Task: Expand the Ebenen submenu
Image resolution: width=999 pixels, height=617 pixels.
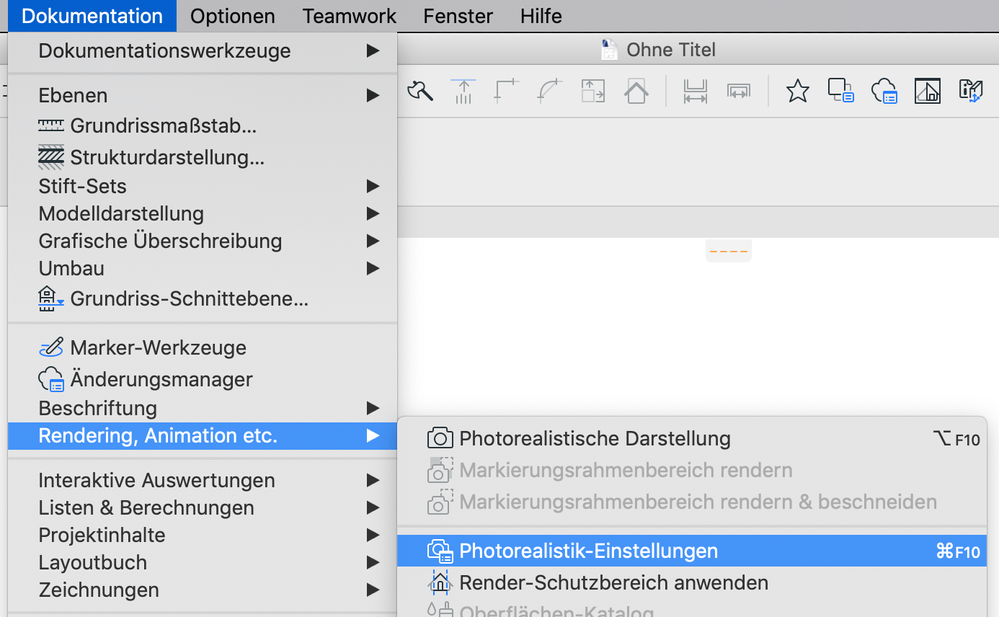Action: click(x=73, y=96)
